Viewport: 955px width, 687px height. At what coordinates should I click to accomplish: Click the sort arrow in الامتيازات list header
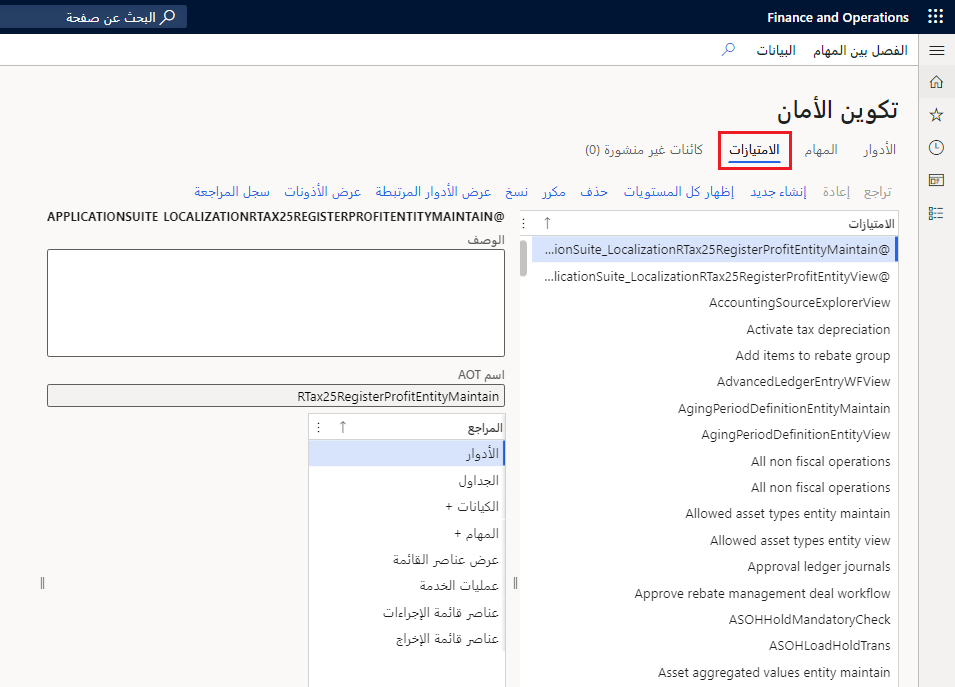pos(547,224)
